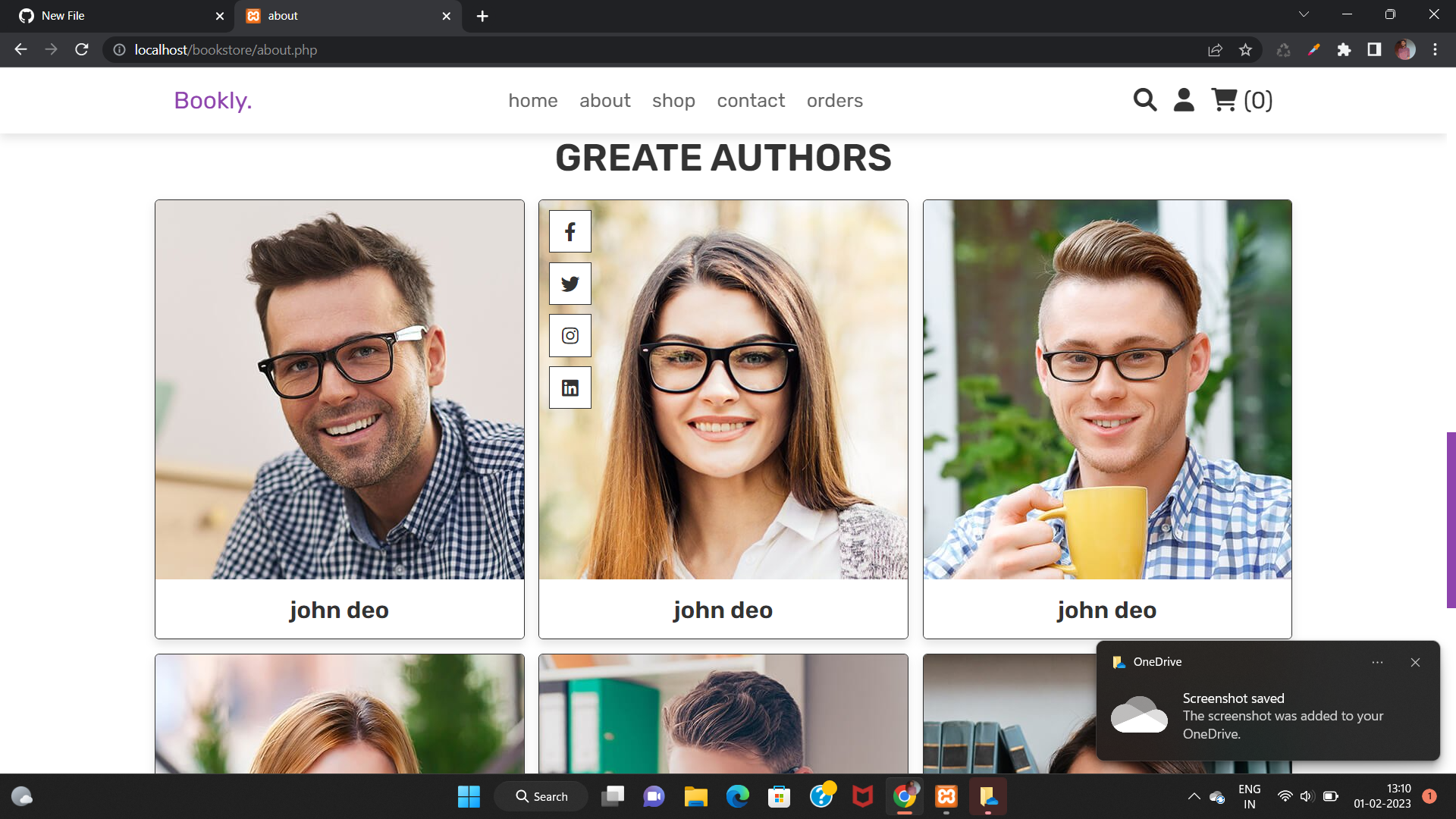Click the color picker extension icon
This screenshot has height=819, width=1456.
(x=1313, y=49)
